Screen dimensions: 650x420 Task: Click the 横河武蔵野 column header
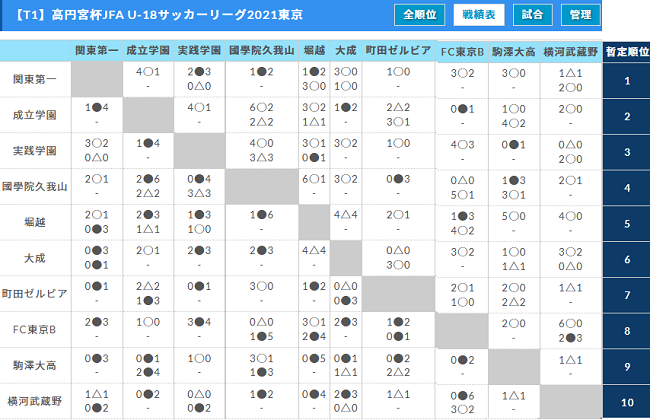pos(570,52)
